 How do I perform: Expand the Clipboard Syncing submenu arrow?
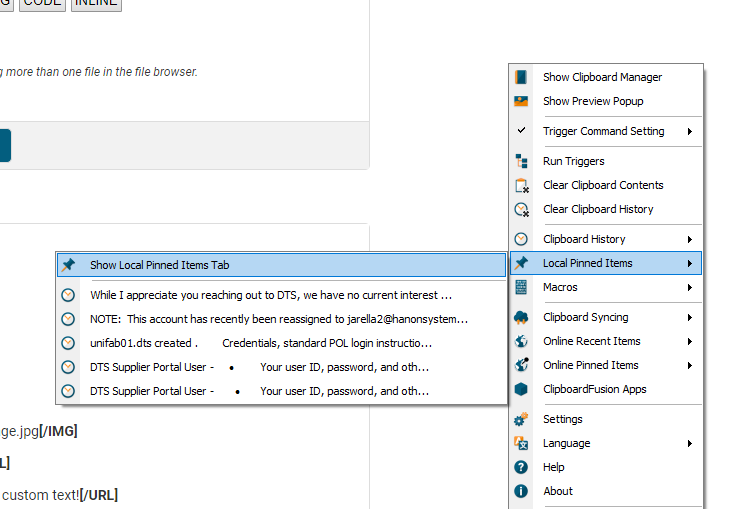(x=689, y=317)
